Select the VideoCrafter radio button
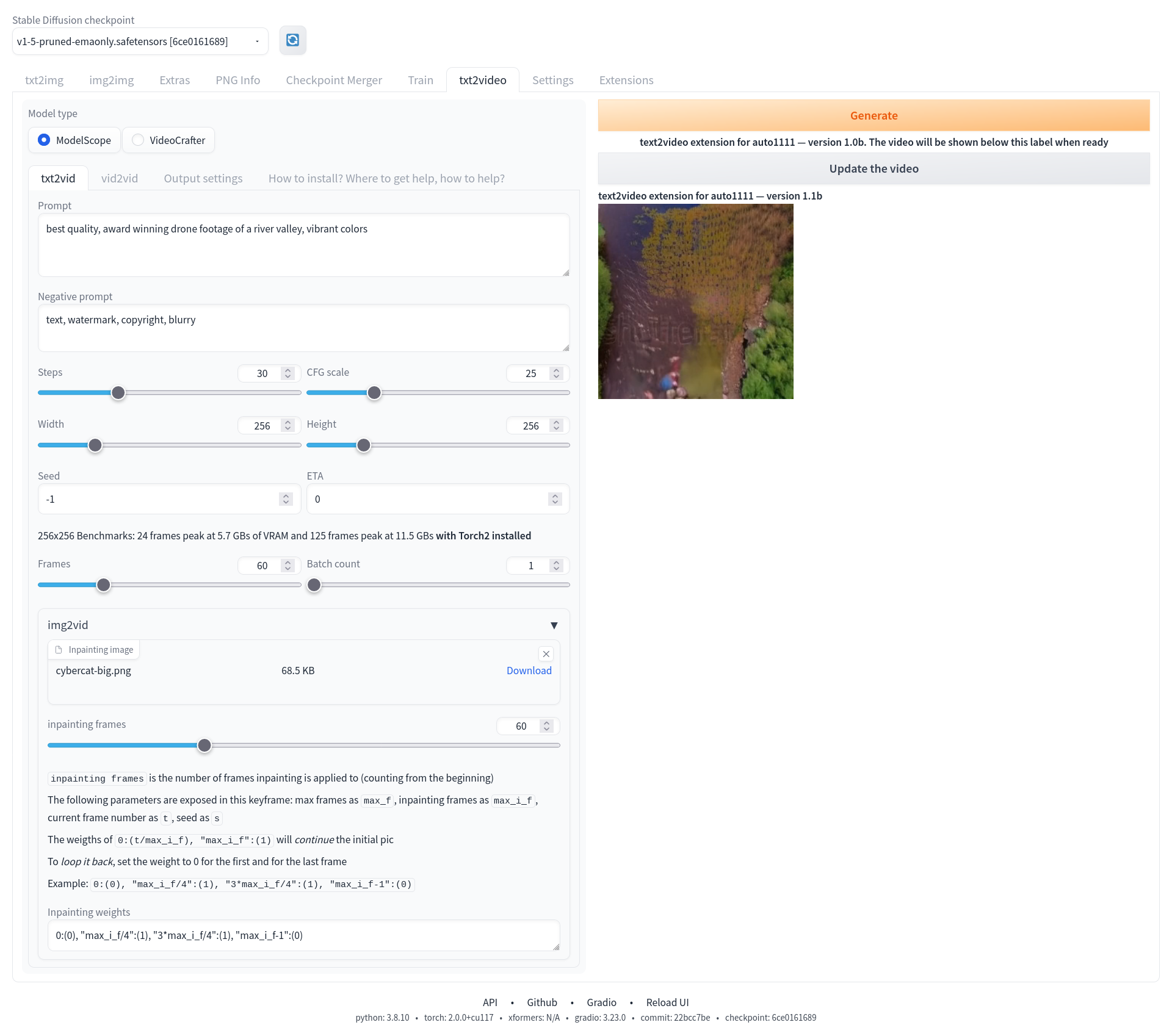 pyautogui.click(x=138, y=140)
